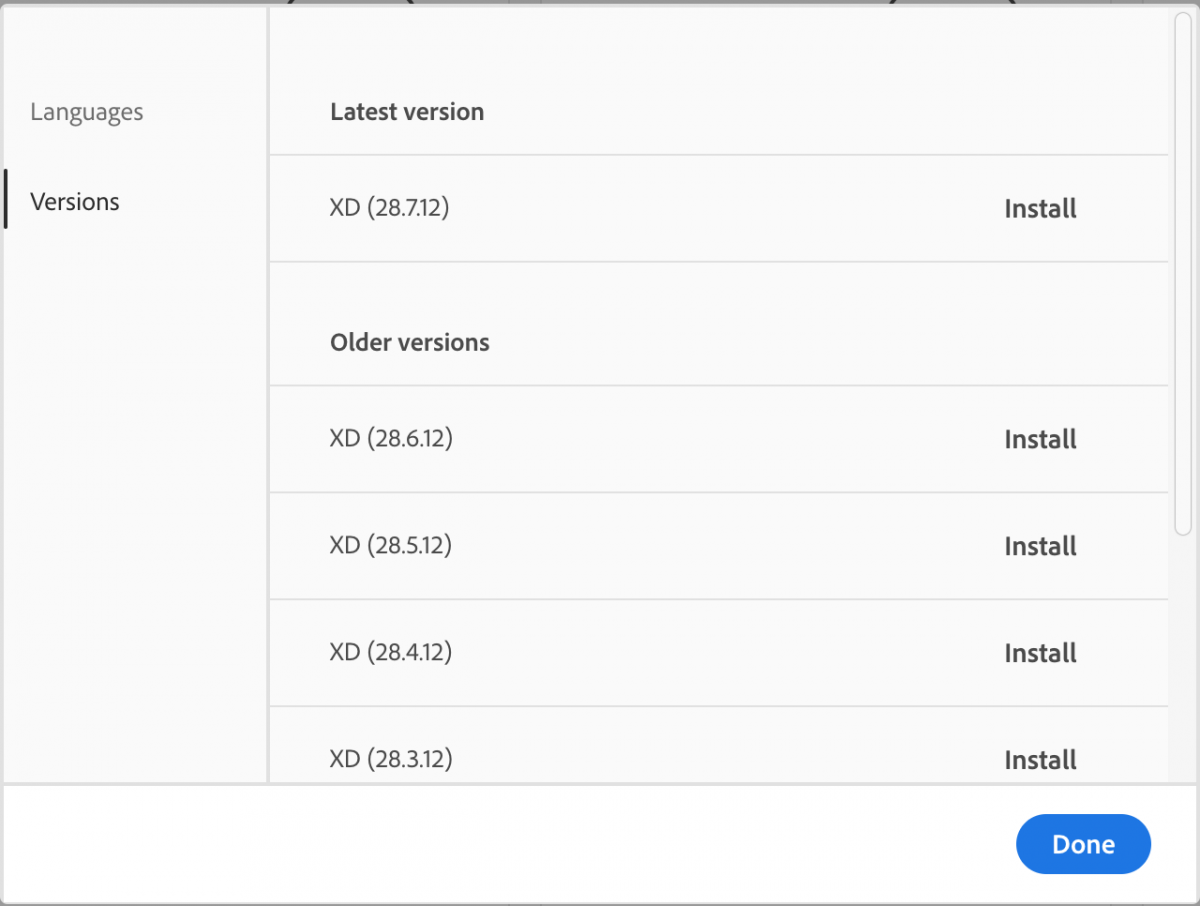Install older XD version 28.6.12
The width and height of the screenshot is (1200, 906).
[1040, 440]
